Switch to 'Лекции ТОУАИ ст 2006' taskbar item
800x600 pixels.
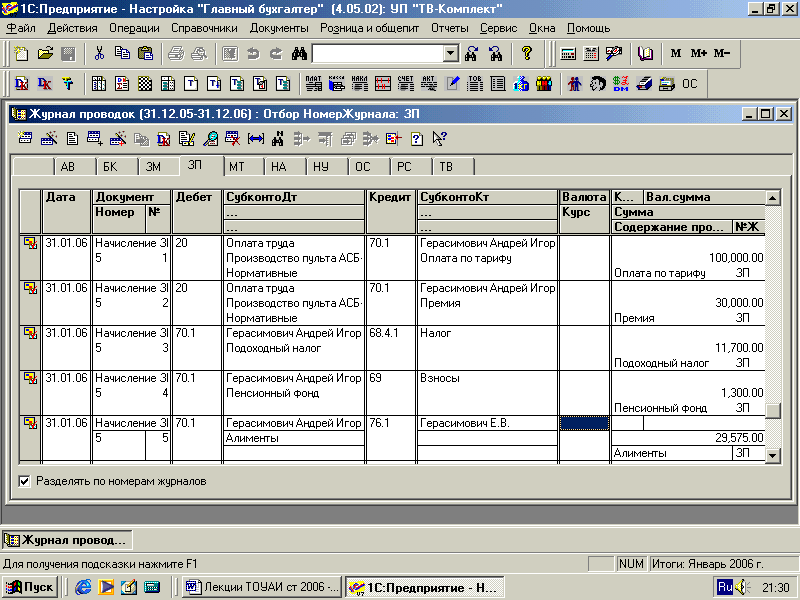coord(262,588)
